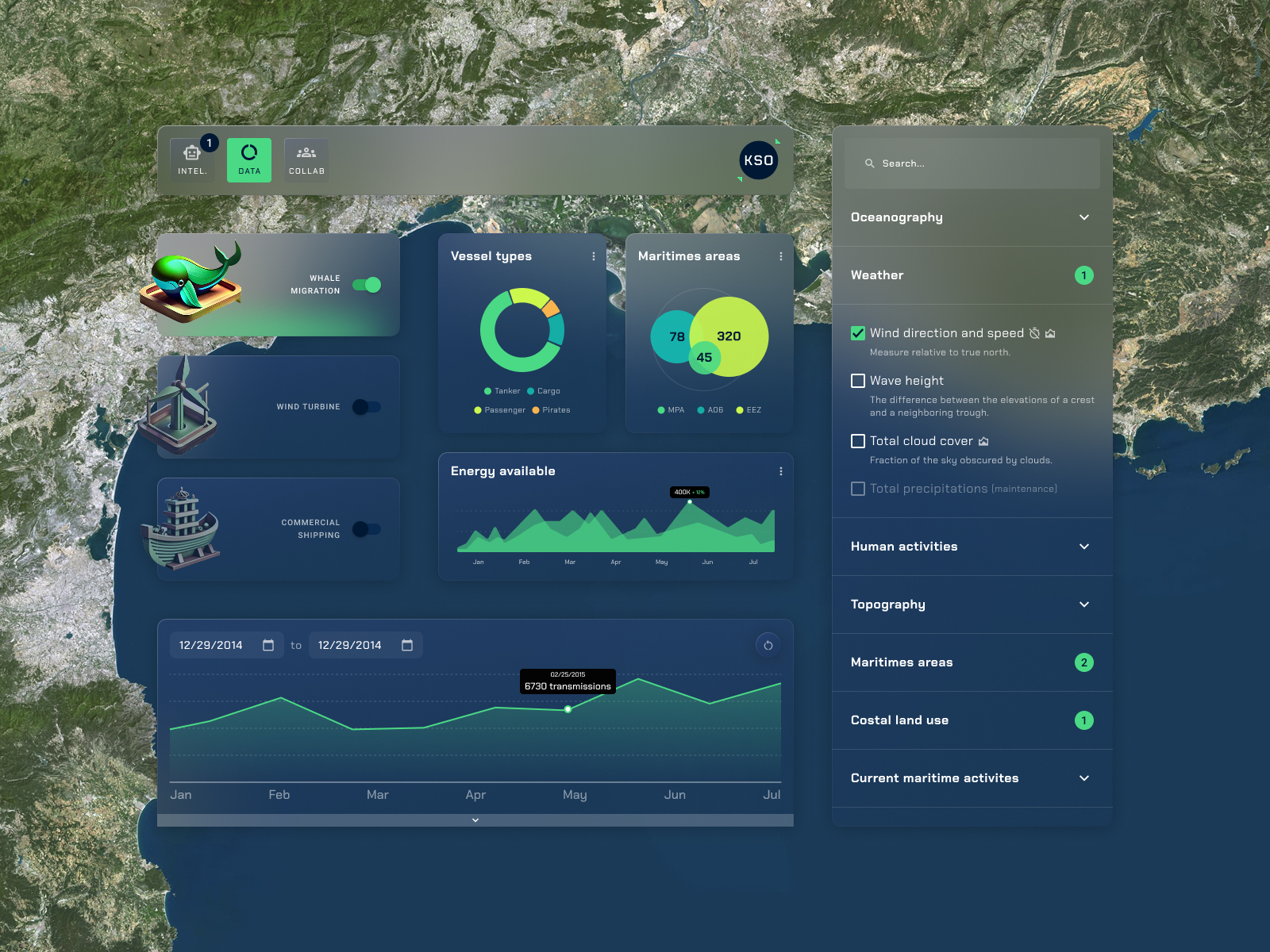Click the whale illustration thumbnail

tap(191, 282)
